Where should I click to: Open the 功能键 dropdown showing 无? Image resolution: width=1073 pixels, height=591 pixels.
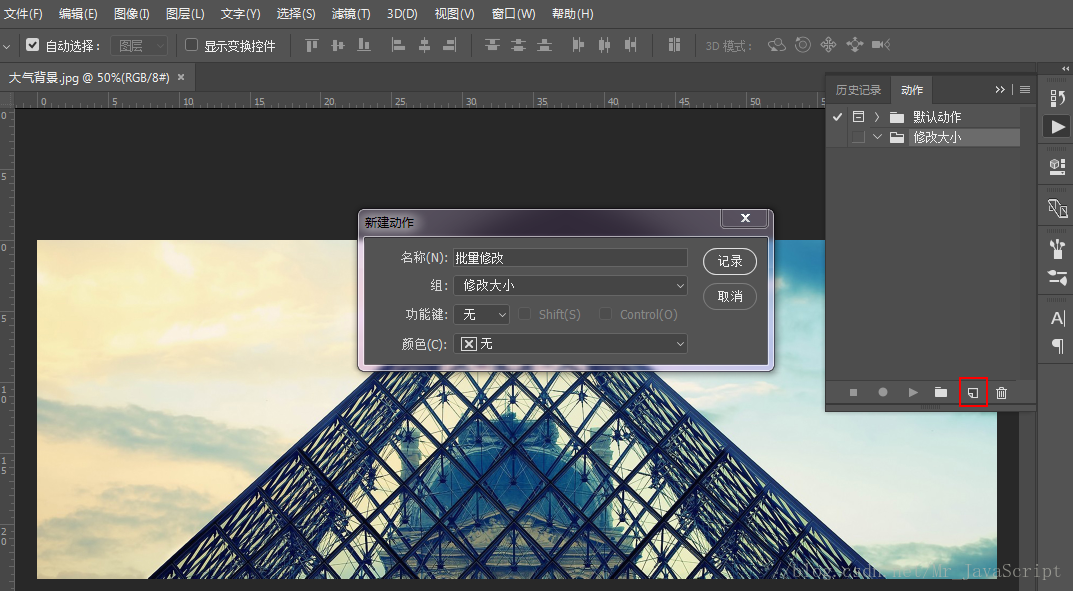(x=482, y=314)
